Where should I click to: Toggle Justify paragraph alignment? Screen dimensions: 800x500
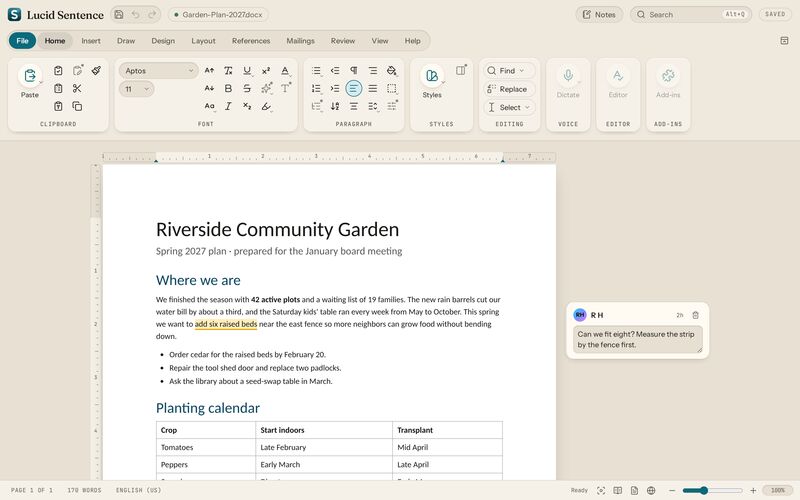[x=372, y=88]
